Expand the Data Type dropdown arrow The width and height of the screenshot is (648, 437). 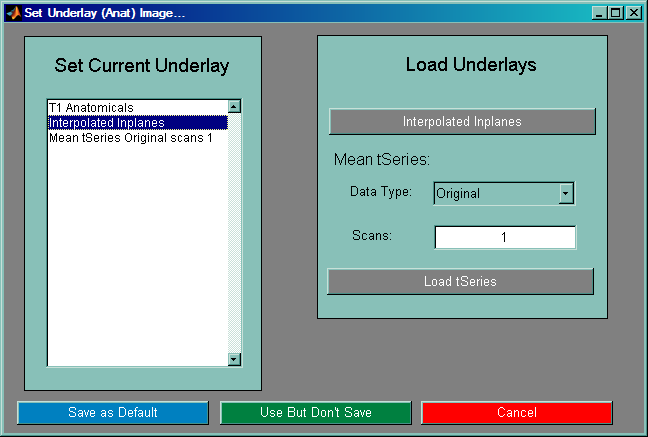coord(566,193)
